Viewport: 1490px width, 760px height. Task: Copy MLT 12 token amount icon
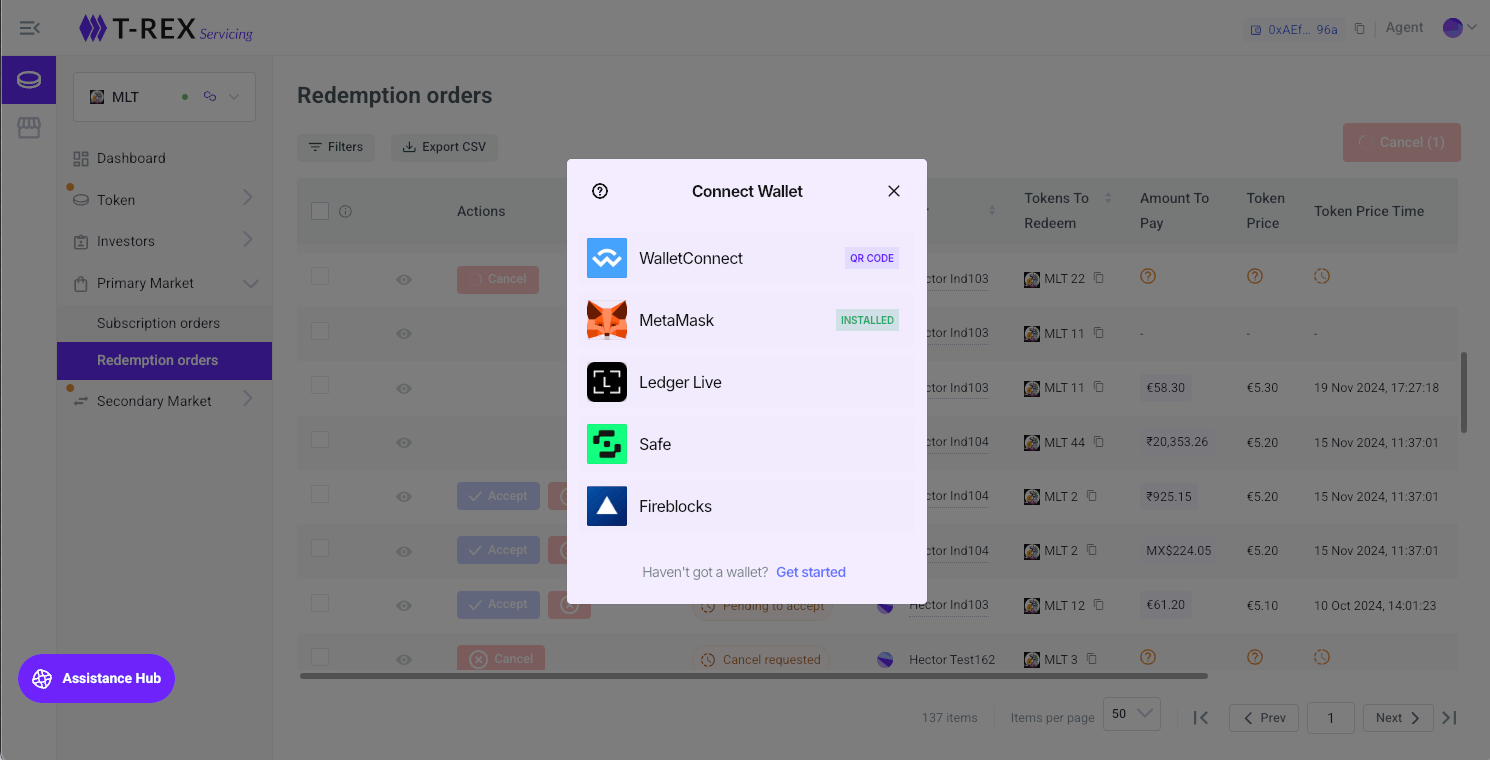click(x=1099, y=605)
